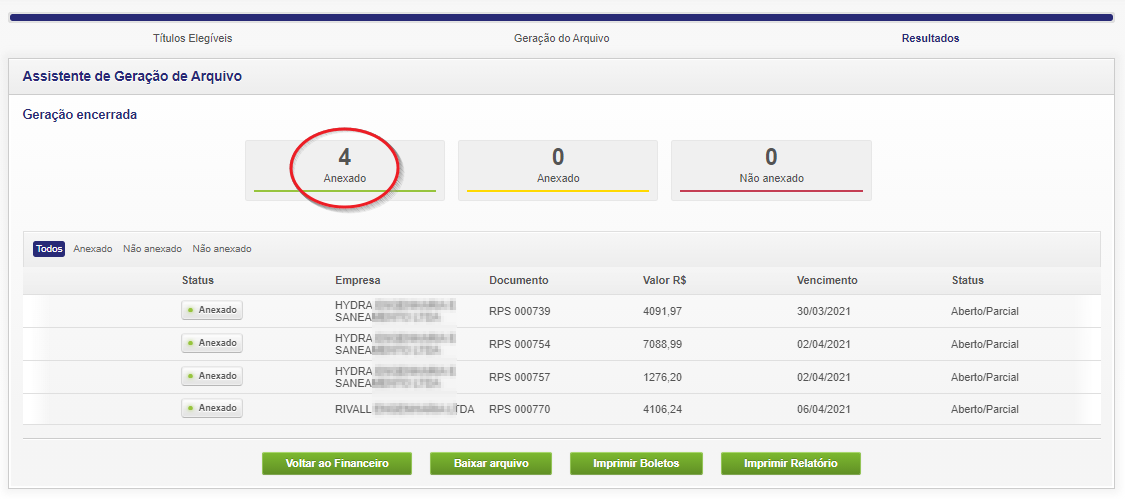
Task: Go to the Títulos Elegíveis step
Action: 192,38
